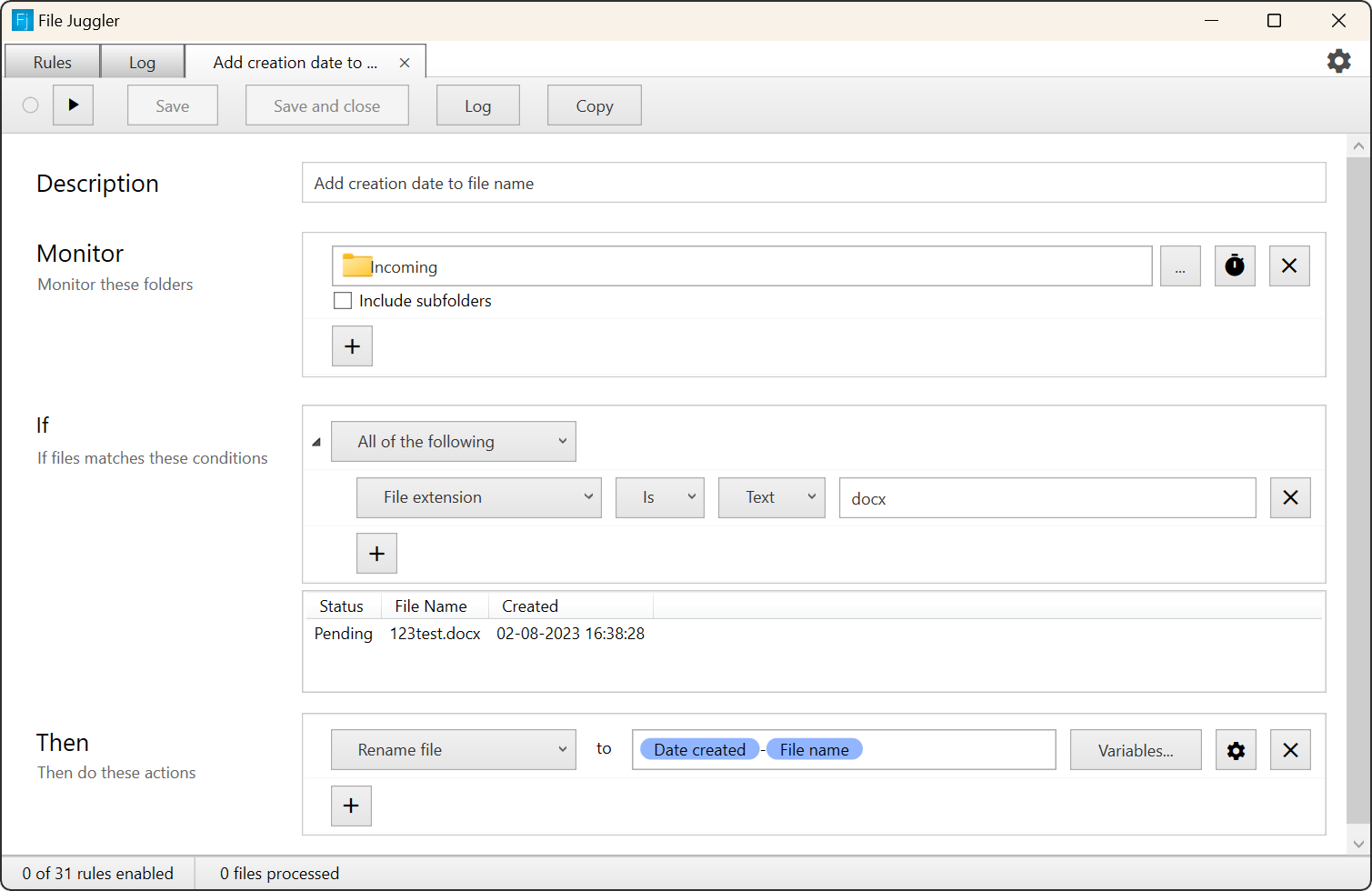Click the 0 files processed status
Viewport: 1372px width, 891px height.
click(279, 874)
